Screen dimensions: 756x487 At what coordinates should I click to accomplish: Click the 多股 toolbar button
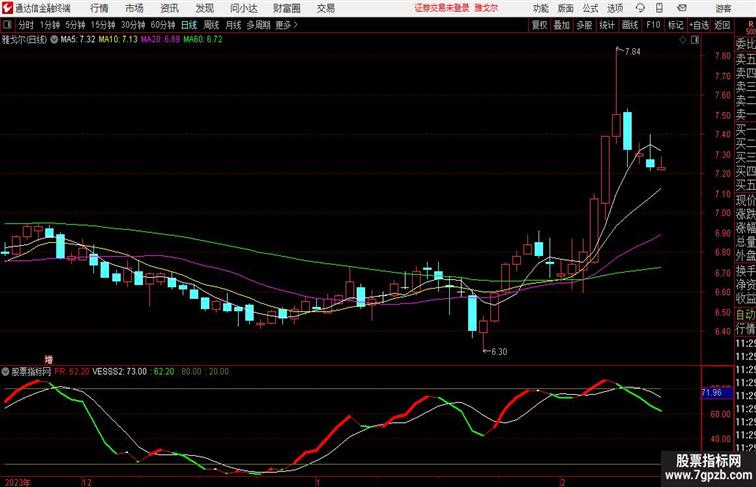[x=584, y=25]
